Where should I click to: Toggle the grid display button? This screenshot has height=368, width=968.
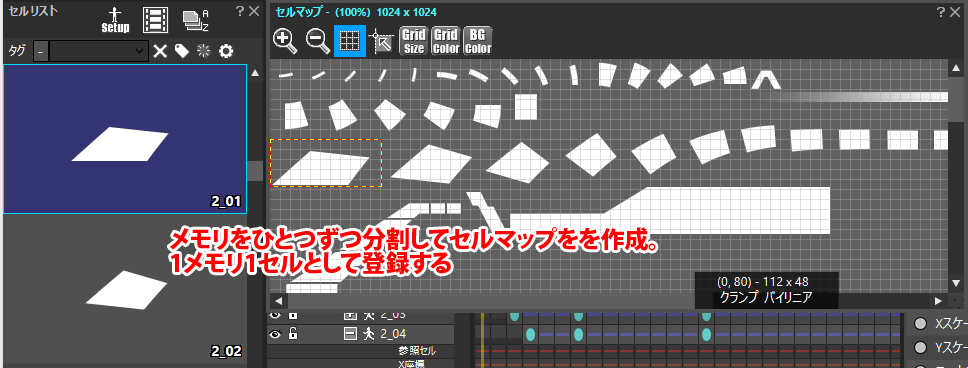(350, 41)
